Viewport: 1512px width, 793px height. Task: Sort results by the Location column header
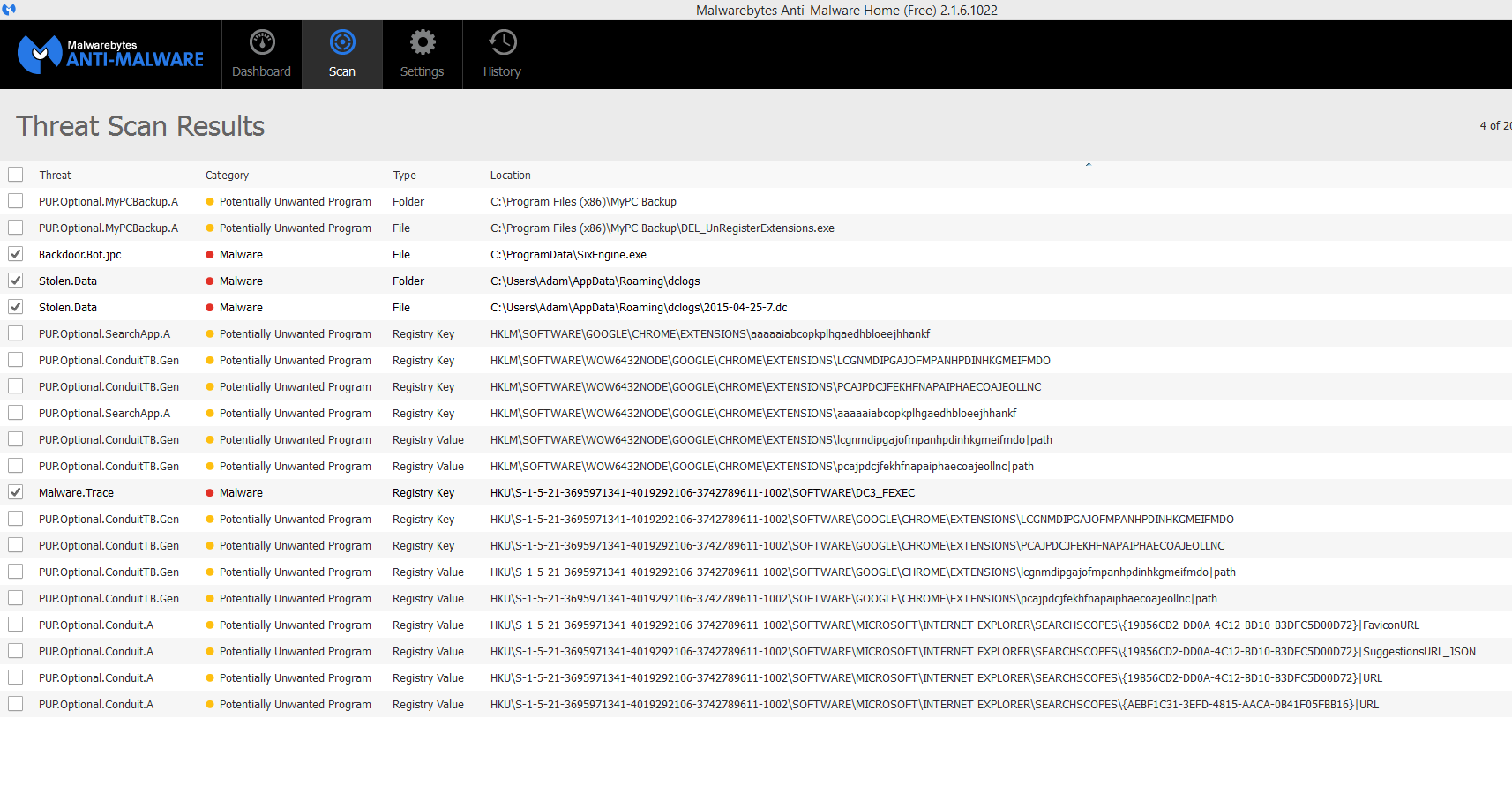511,176
